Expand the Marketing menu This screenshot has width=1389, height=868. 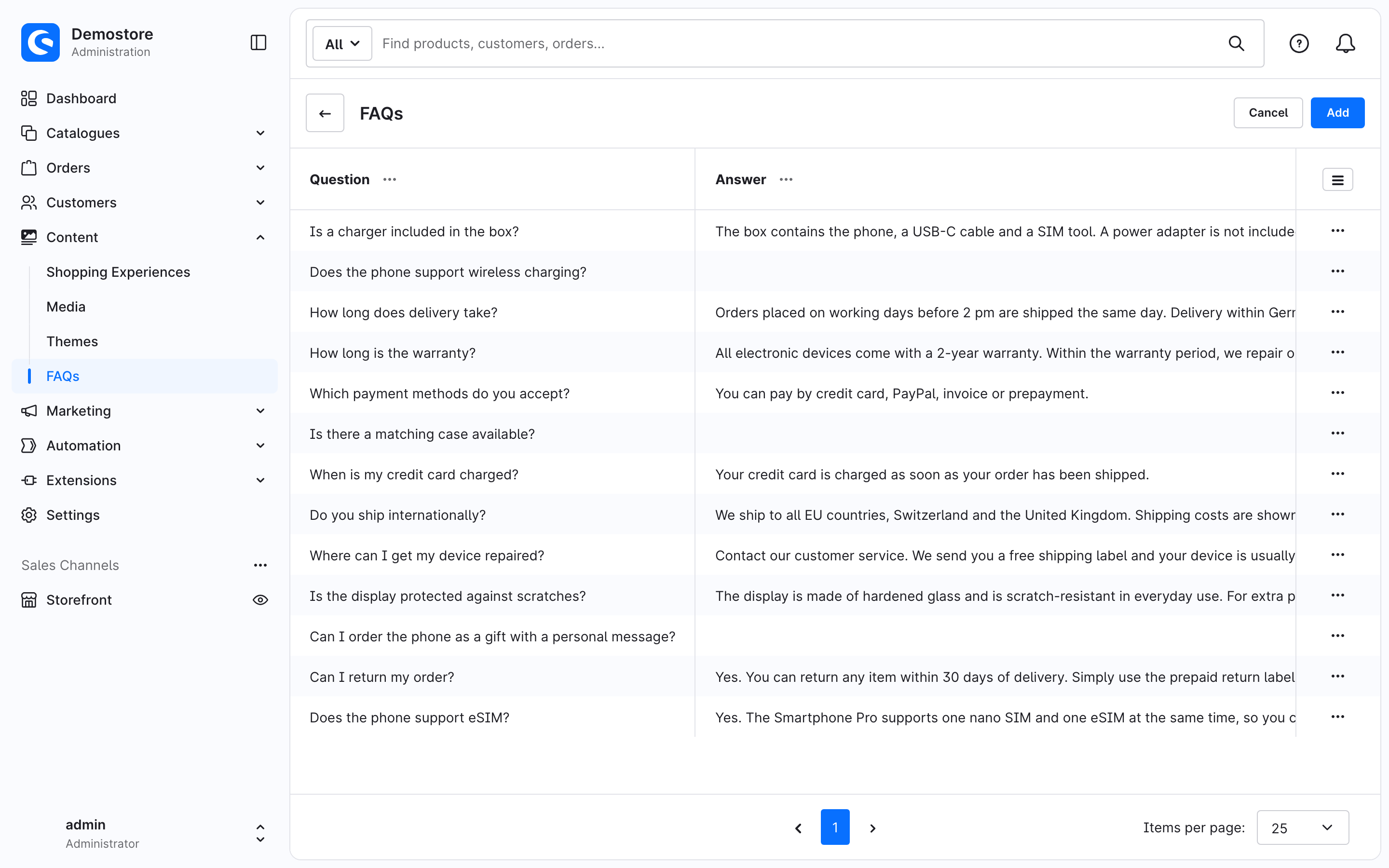pyautogui.click(x=145, y=411)
